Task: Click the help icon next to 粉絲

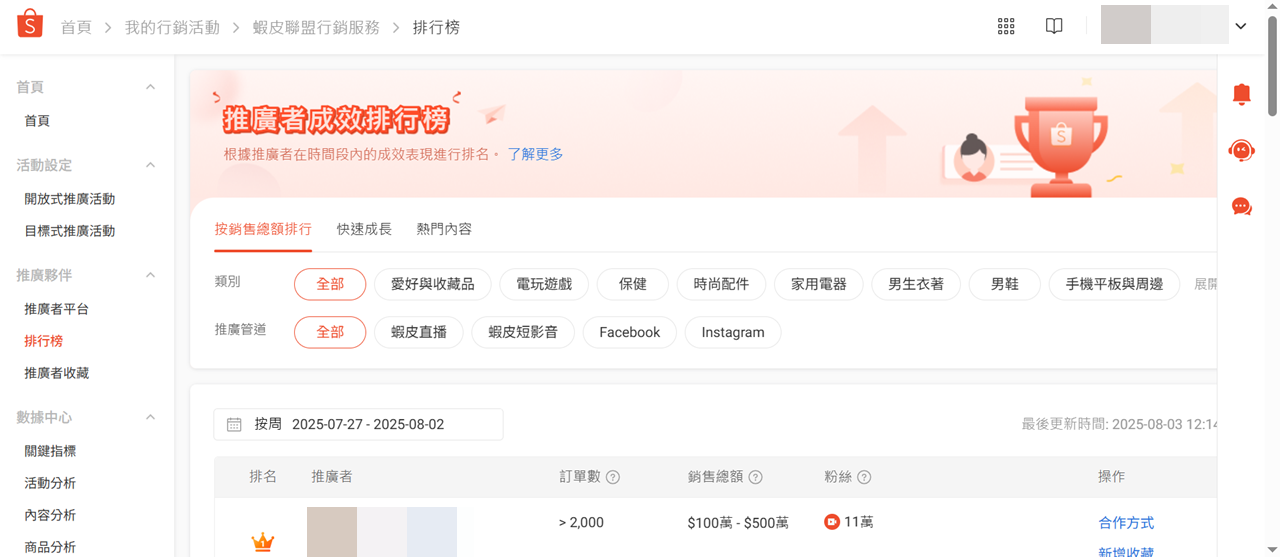Action: click(x=864, y=478)
